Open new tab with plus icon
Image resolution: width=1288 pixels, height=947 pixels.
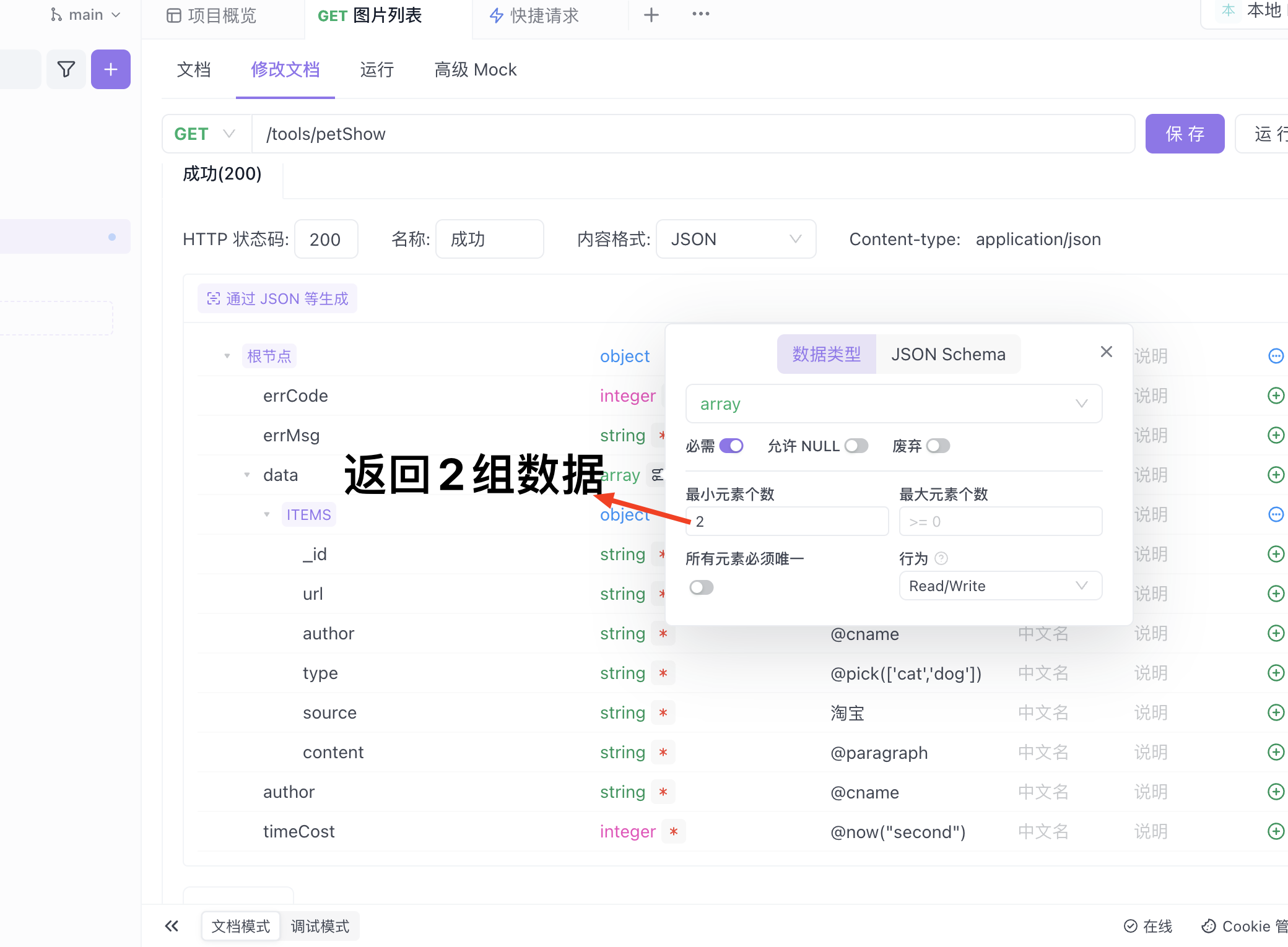pos(651,15)
